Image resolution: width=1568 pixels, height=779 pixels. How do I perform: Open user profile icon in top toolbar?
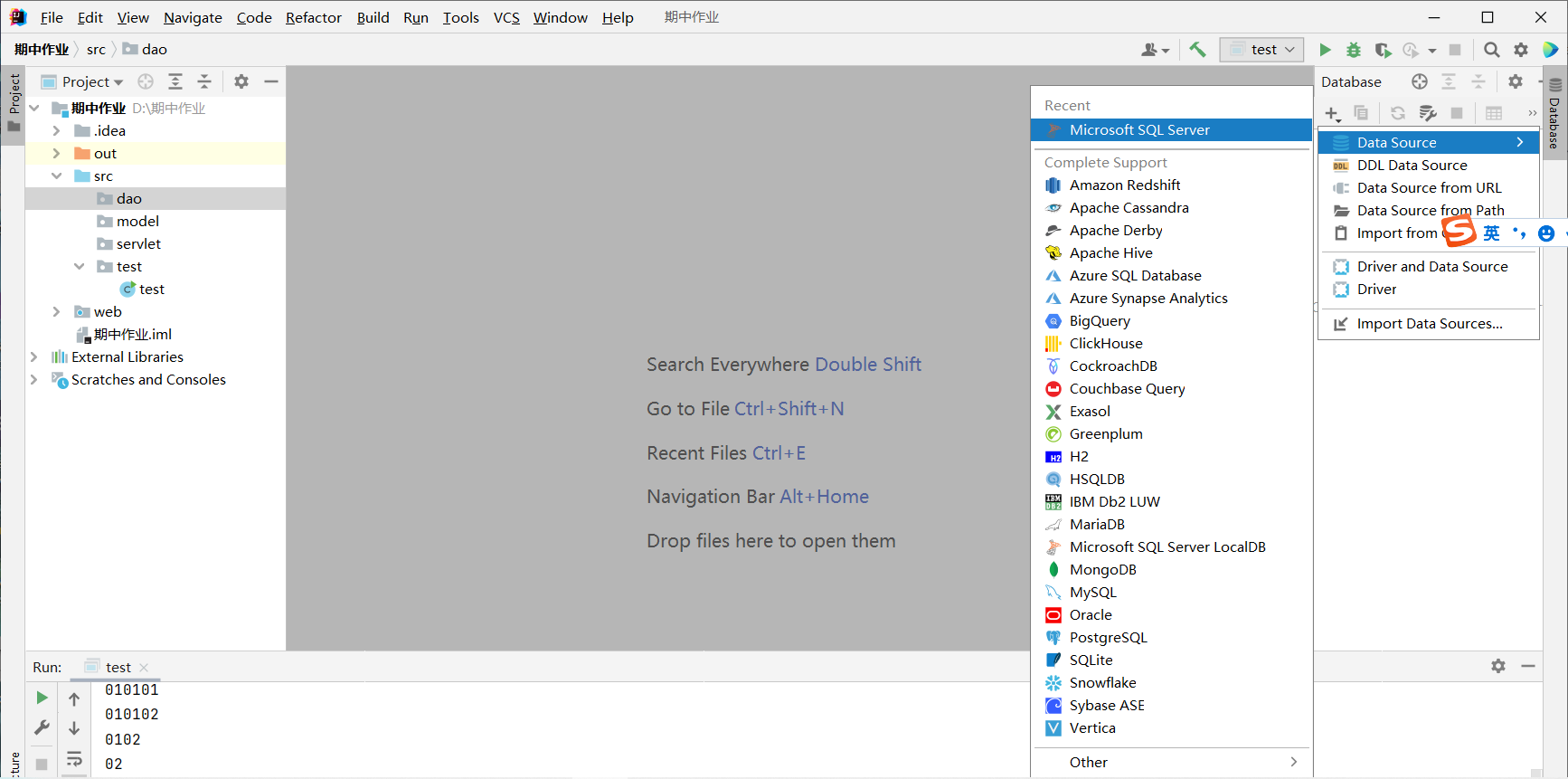coord(1155,50)
